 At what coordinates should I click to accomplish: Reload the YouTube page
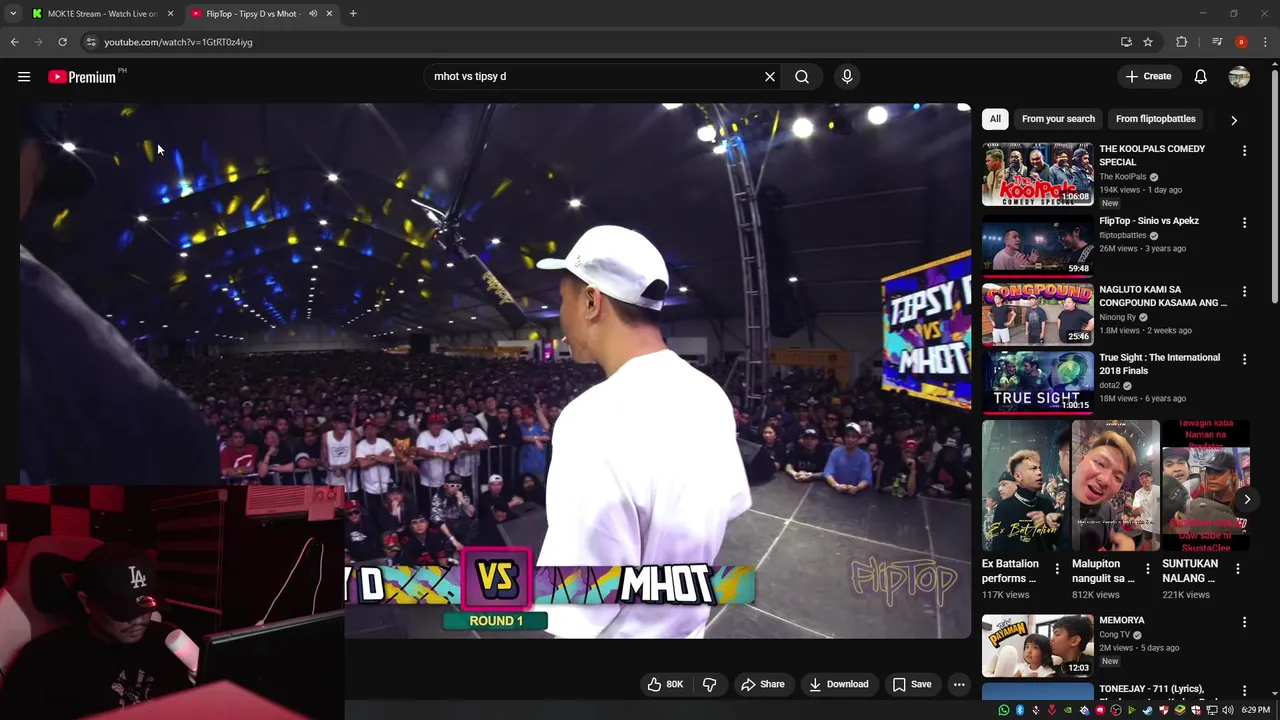point(62,42)
